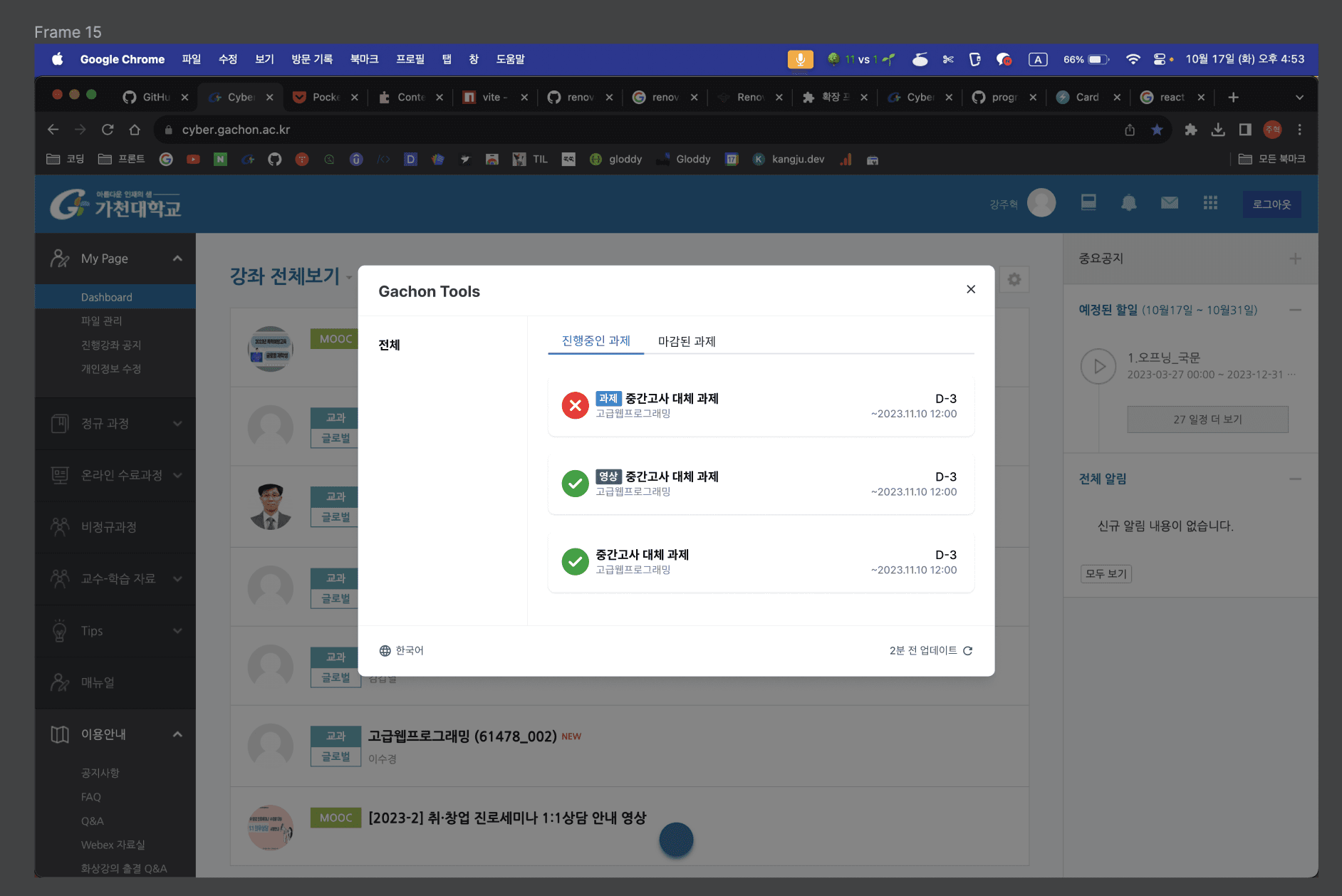The height and width of the screenshot is (896, 1342).
Task: Click the 27 일정 더 보기 button
Action: tap(1207, 420)
